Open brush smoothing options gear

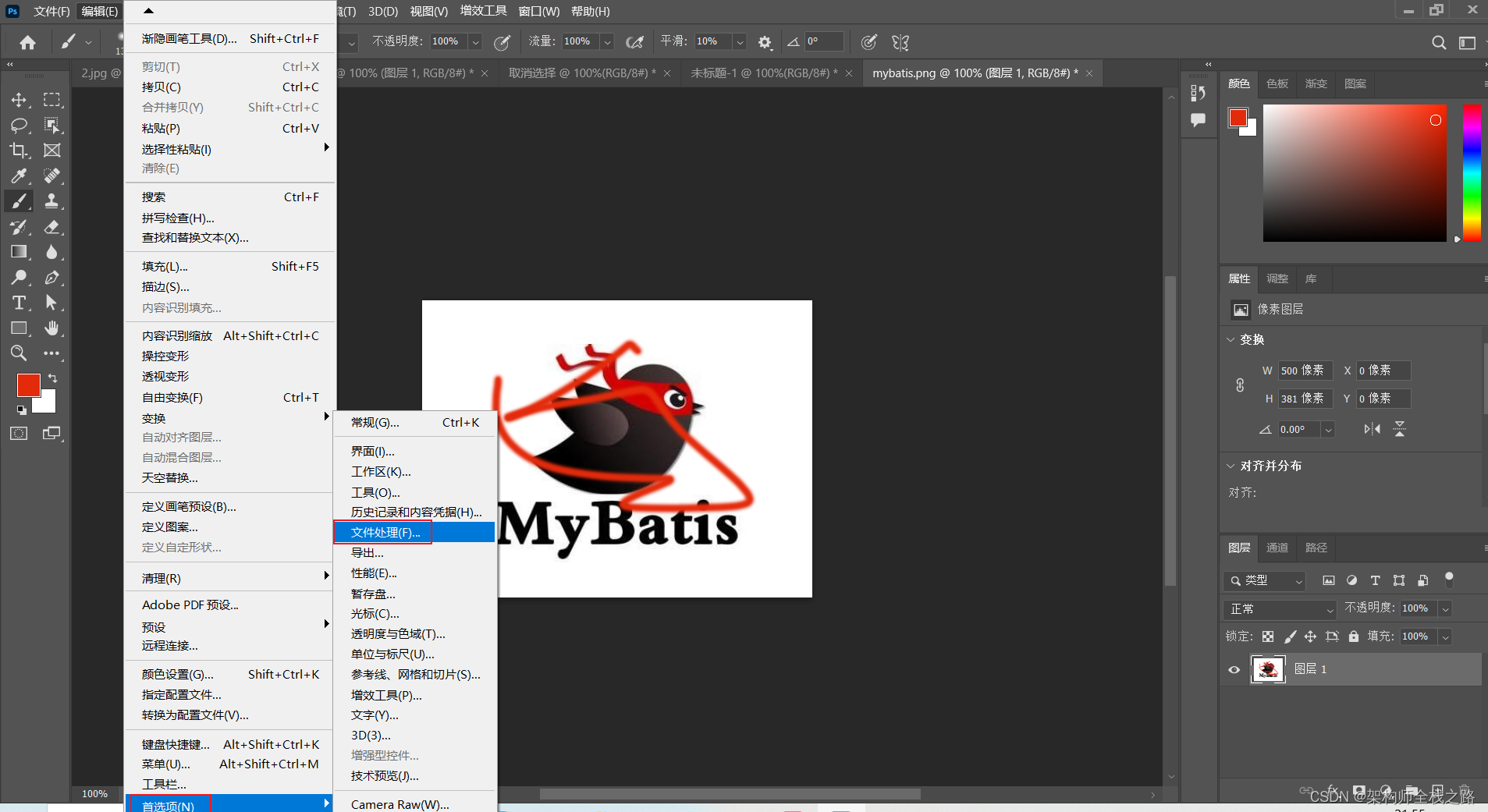765,42
